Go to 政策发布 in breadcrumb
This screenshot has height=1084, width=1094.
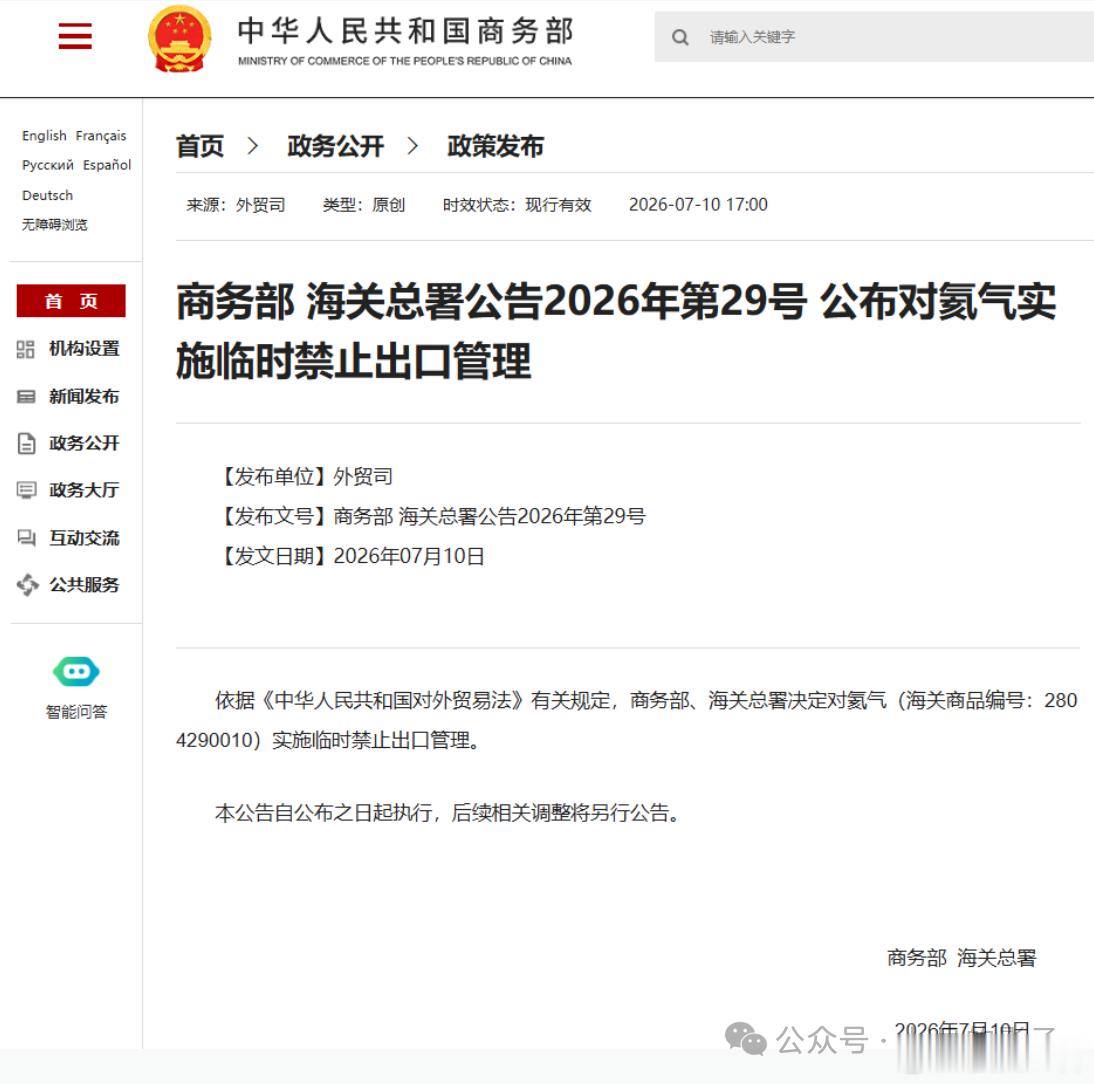[495, 146]
